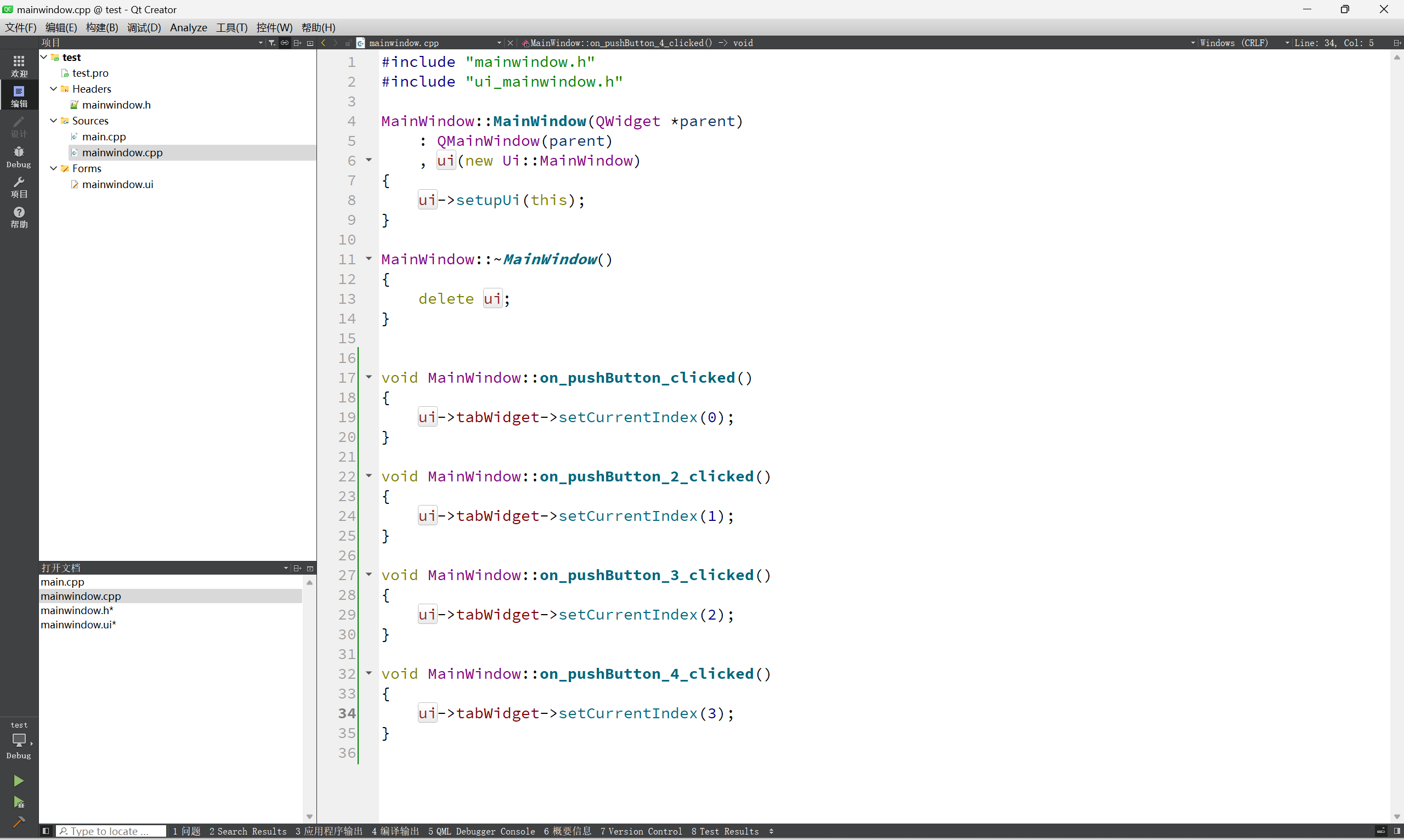Click the project tree filter icon
Screen dimensions: 1404x840
tap(271, 42)
